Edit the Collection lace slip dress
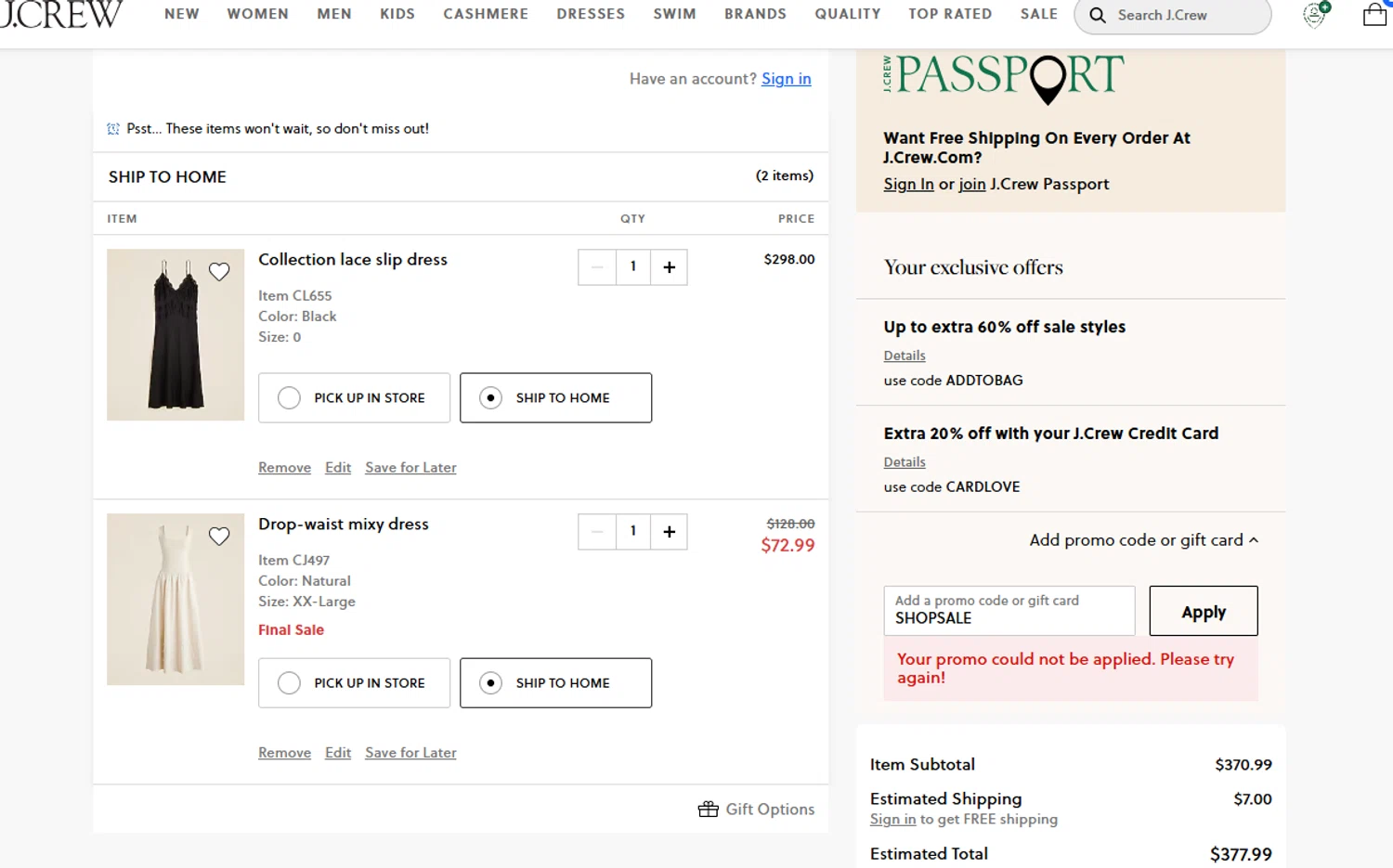Screen dimensions: 1393x868 click(338, 468)
